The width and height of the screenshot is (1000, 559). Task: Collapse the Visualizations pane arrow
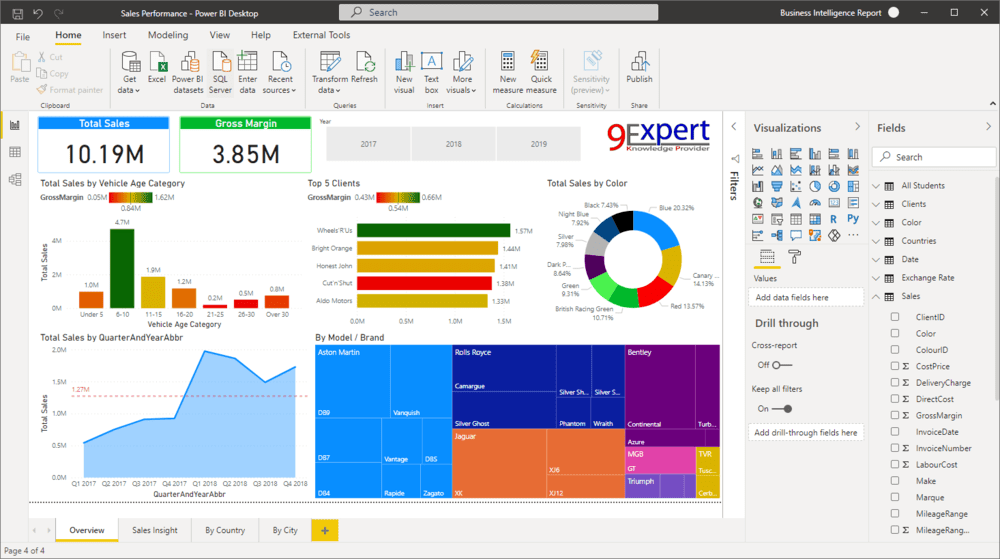point(857,127)
